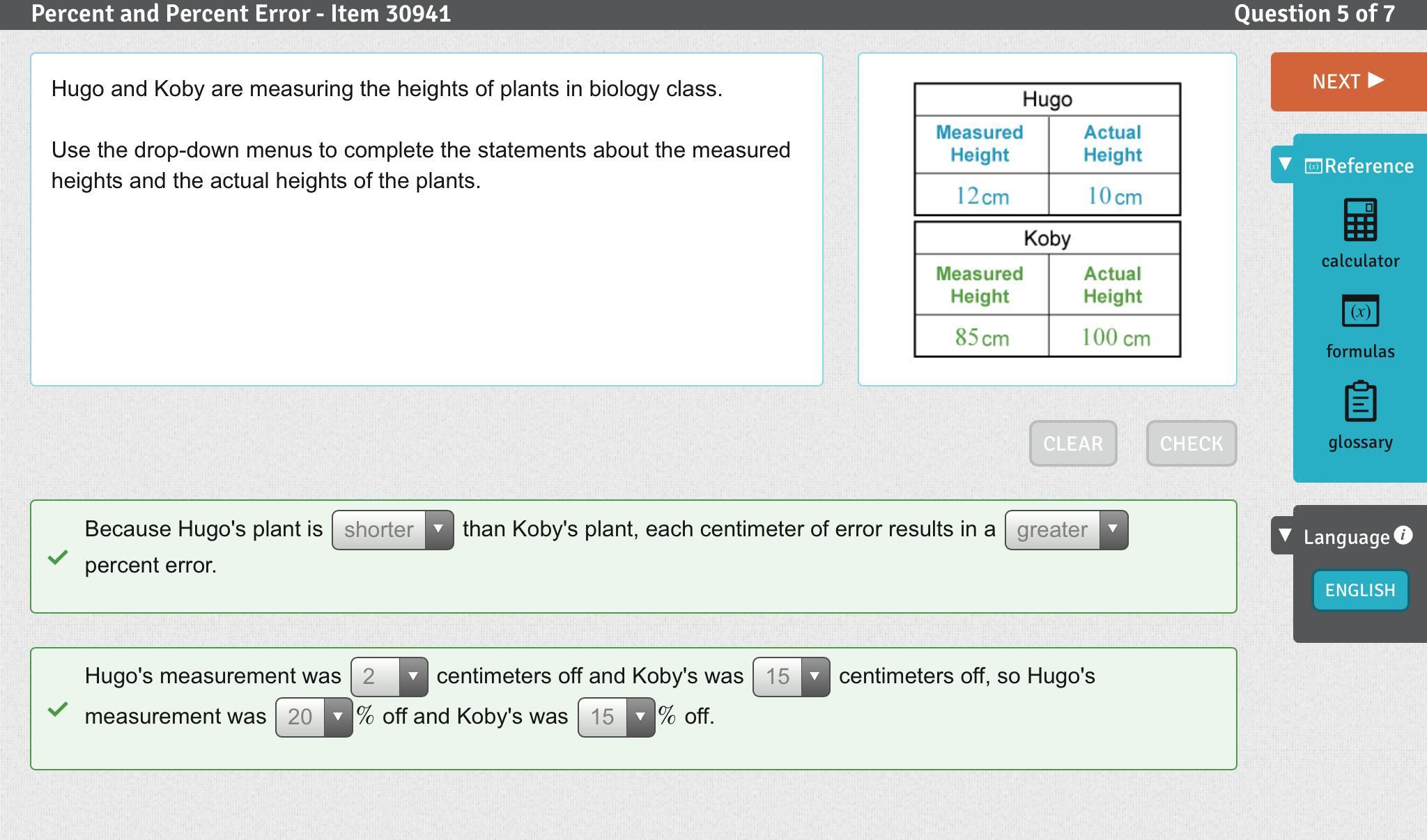Image resolution: width=1427 pixels, height=840 pixels.
Task: Click Koby's plant heights table
Action: point(1047,289)
